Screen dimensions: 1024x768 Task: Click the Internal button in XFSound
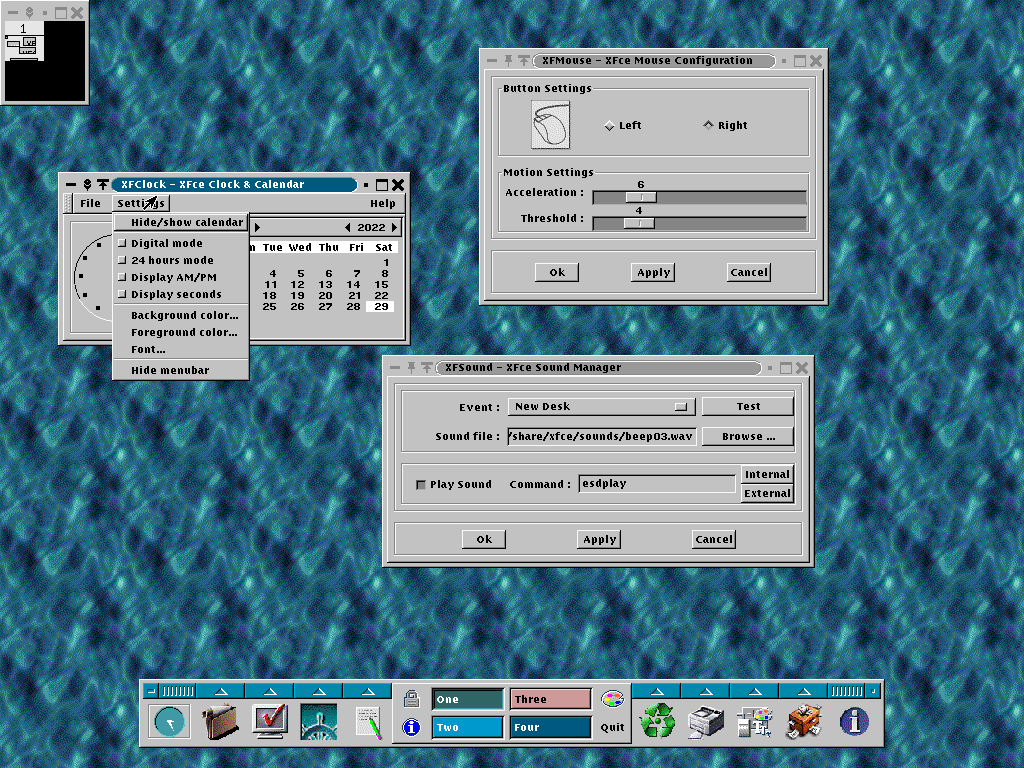coord(767,474)
